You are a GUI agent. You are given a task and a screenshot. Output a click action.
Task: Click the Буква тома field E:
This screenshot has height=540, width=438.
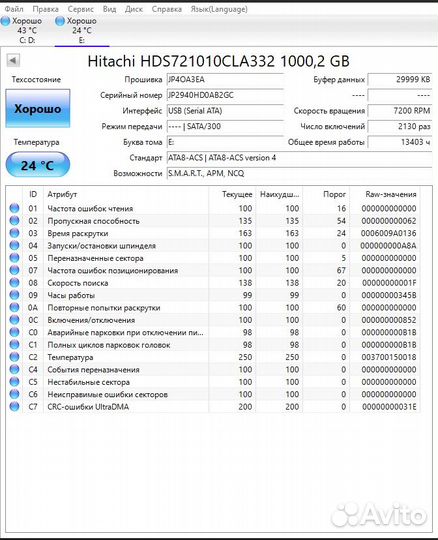coord(225,142)
